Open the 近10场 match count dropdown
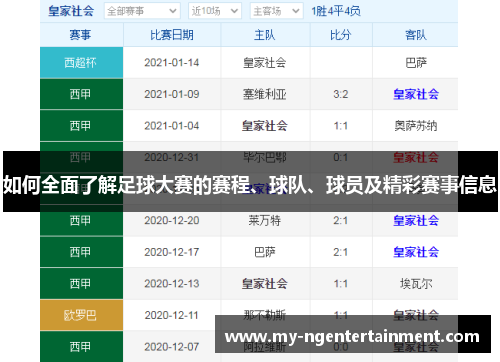This screenshot has width=500, height=362. click(x=215, y=11)
